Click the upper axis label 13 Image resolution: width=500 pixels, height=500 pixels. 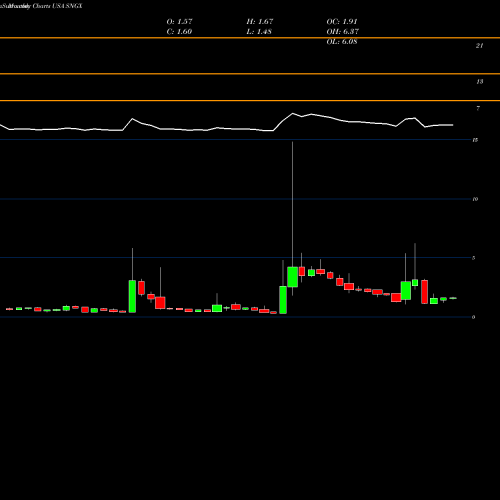[479, 82]
